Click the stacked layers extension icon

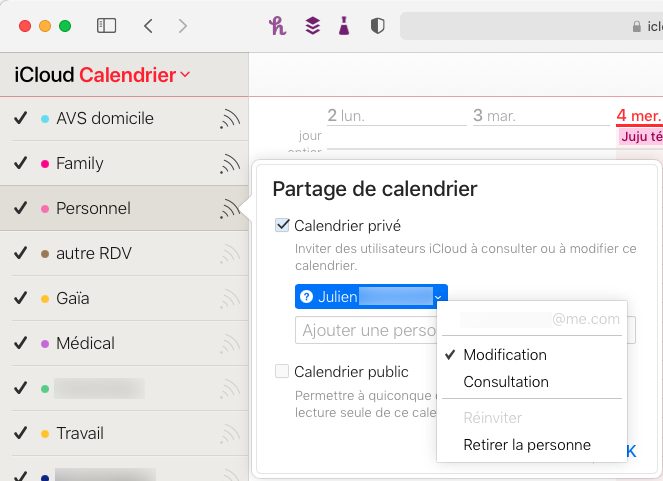pos(312,26)
